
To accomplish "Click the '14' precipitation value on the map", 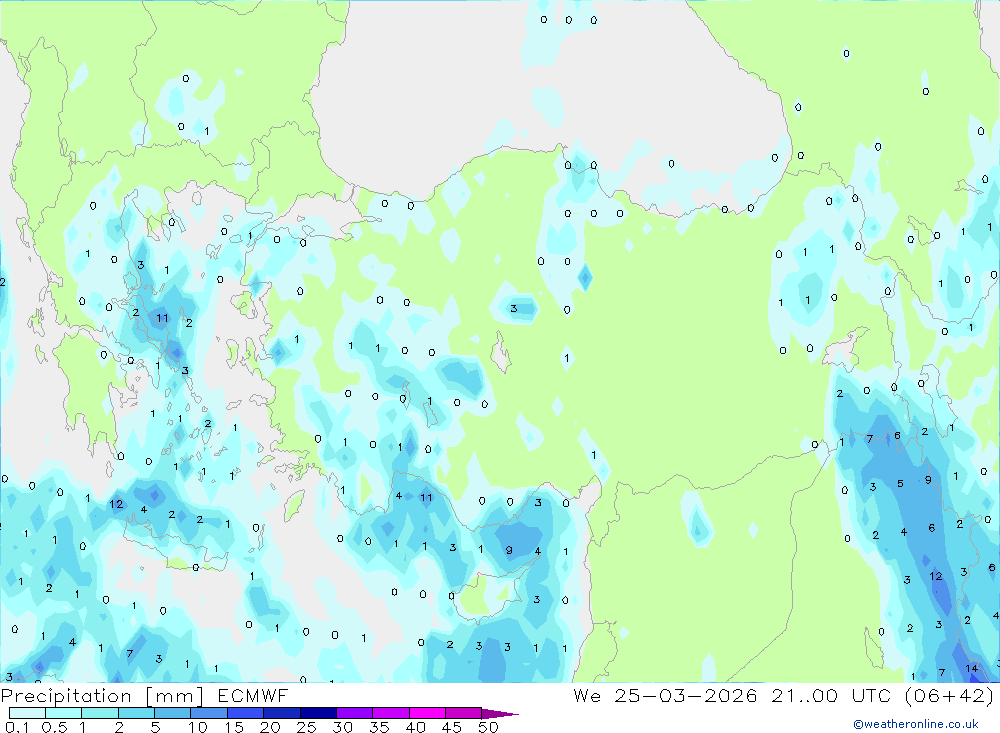I will 971,669.
